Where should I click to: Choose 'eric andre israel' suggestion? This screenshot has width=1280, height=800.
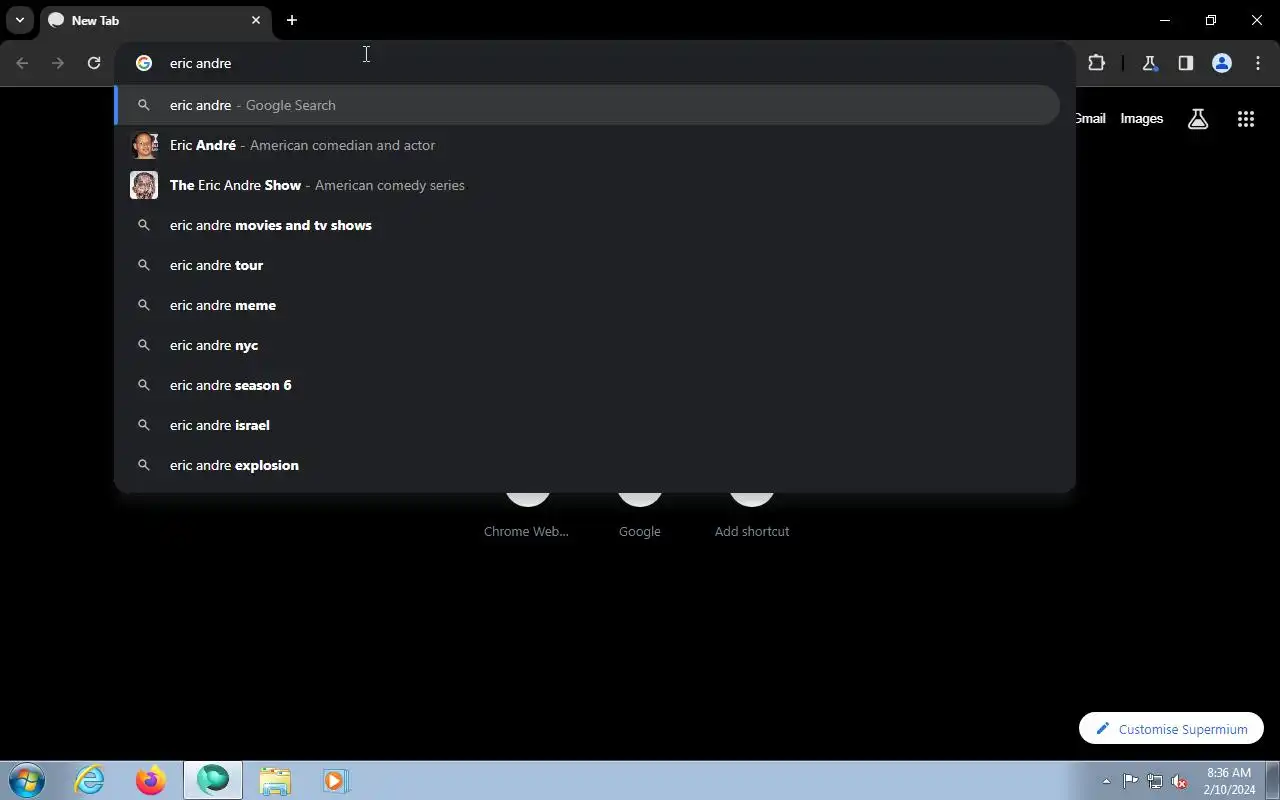pyautogui.click(x=587, y=425)
